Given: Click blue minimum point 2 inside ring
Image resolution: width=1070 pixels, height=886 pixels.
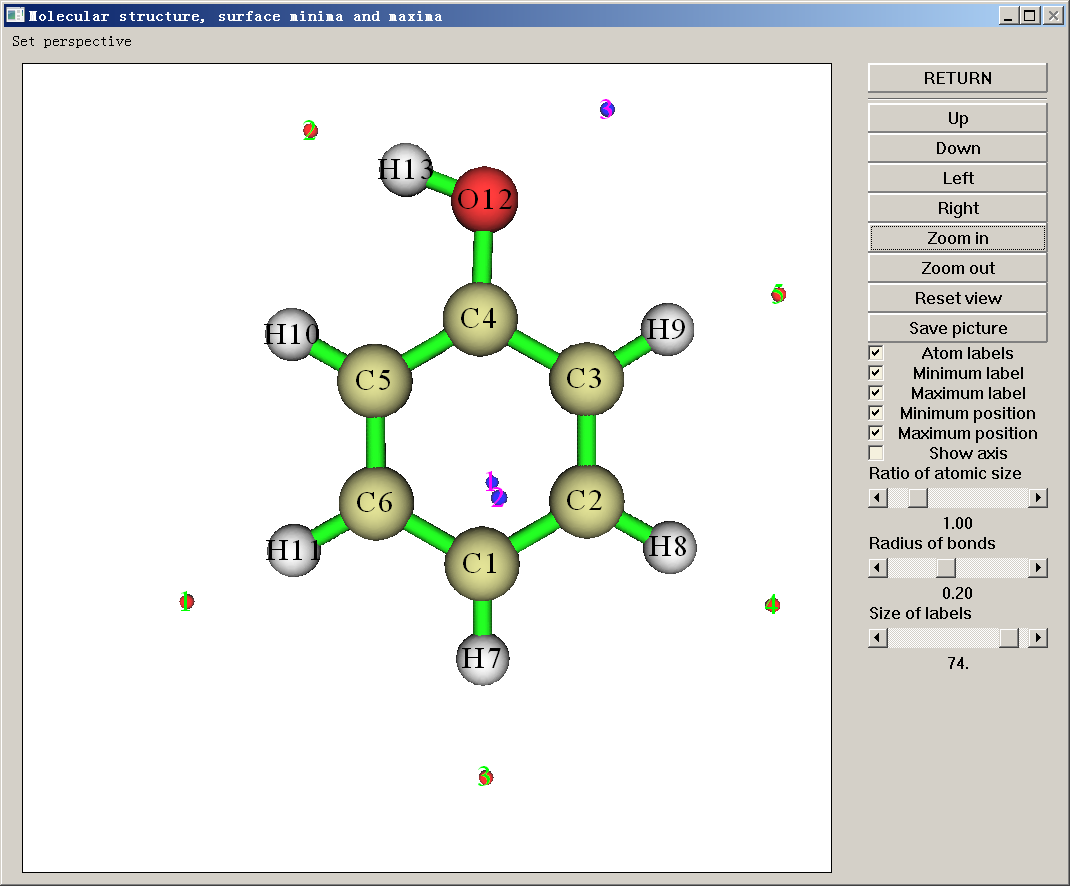Looking at the screenshot, I should [x=499, y=498].
